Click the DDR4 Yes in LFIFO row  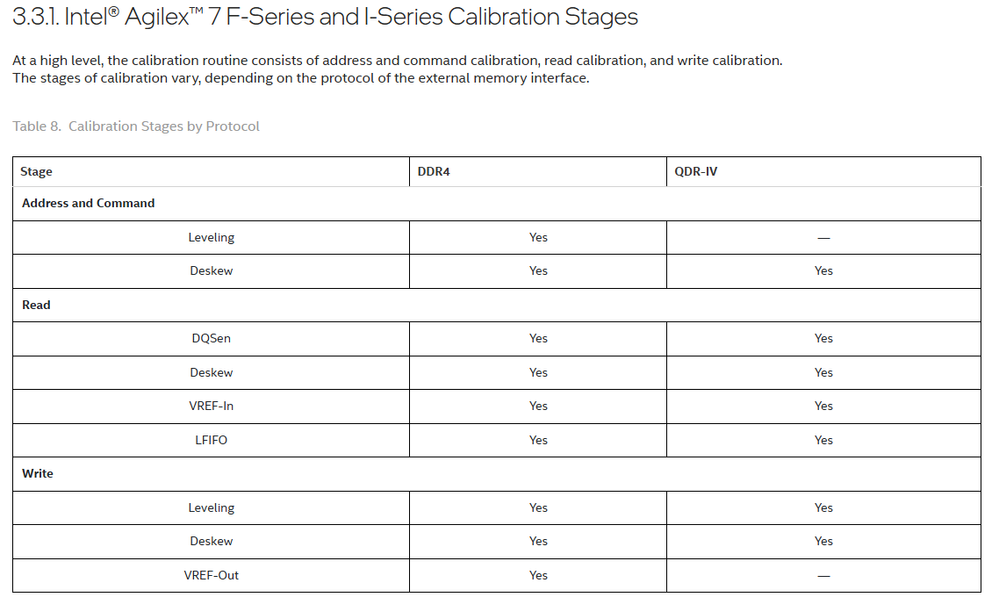(538, 440)
